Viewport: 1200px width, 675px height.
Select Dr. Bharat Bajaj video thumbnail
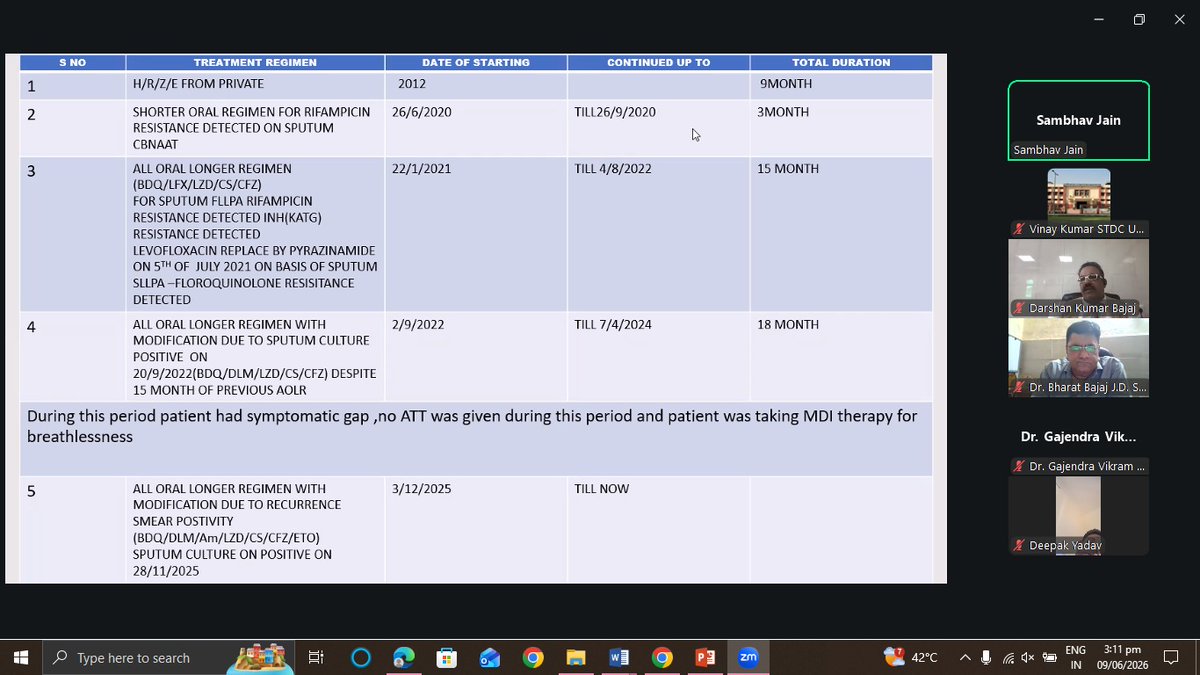pos(1079,356)
